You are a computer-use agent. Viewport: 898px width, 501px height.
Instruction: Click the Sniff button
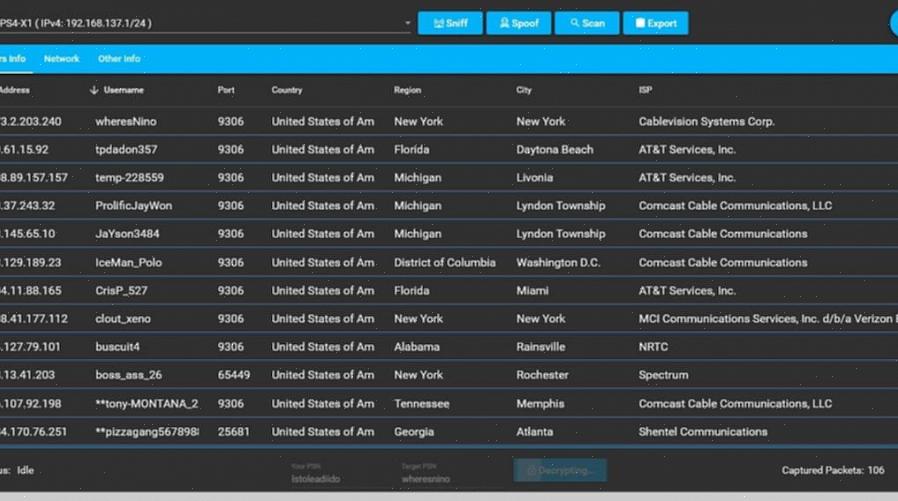pos(450,23)
